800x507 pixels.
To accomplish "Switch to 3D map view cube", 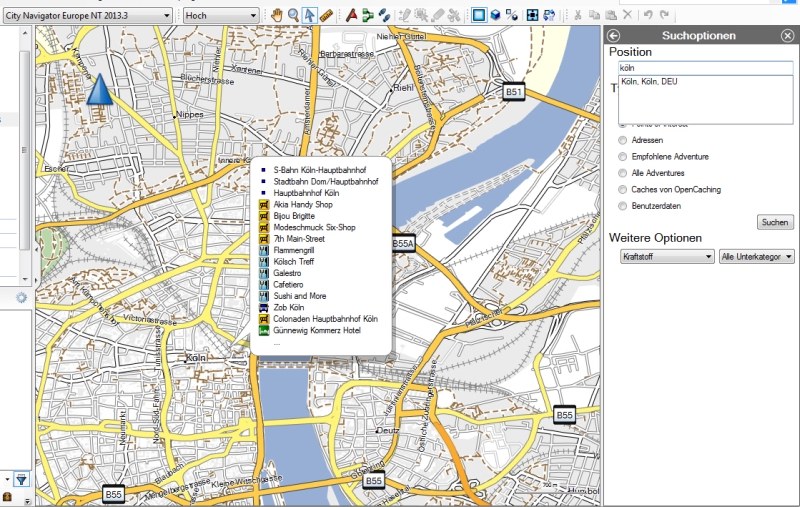I will 495,15.
